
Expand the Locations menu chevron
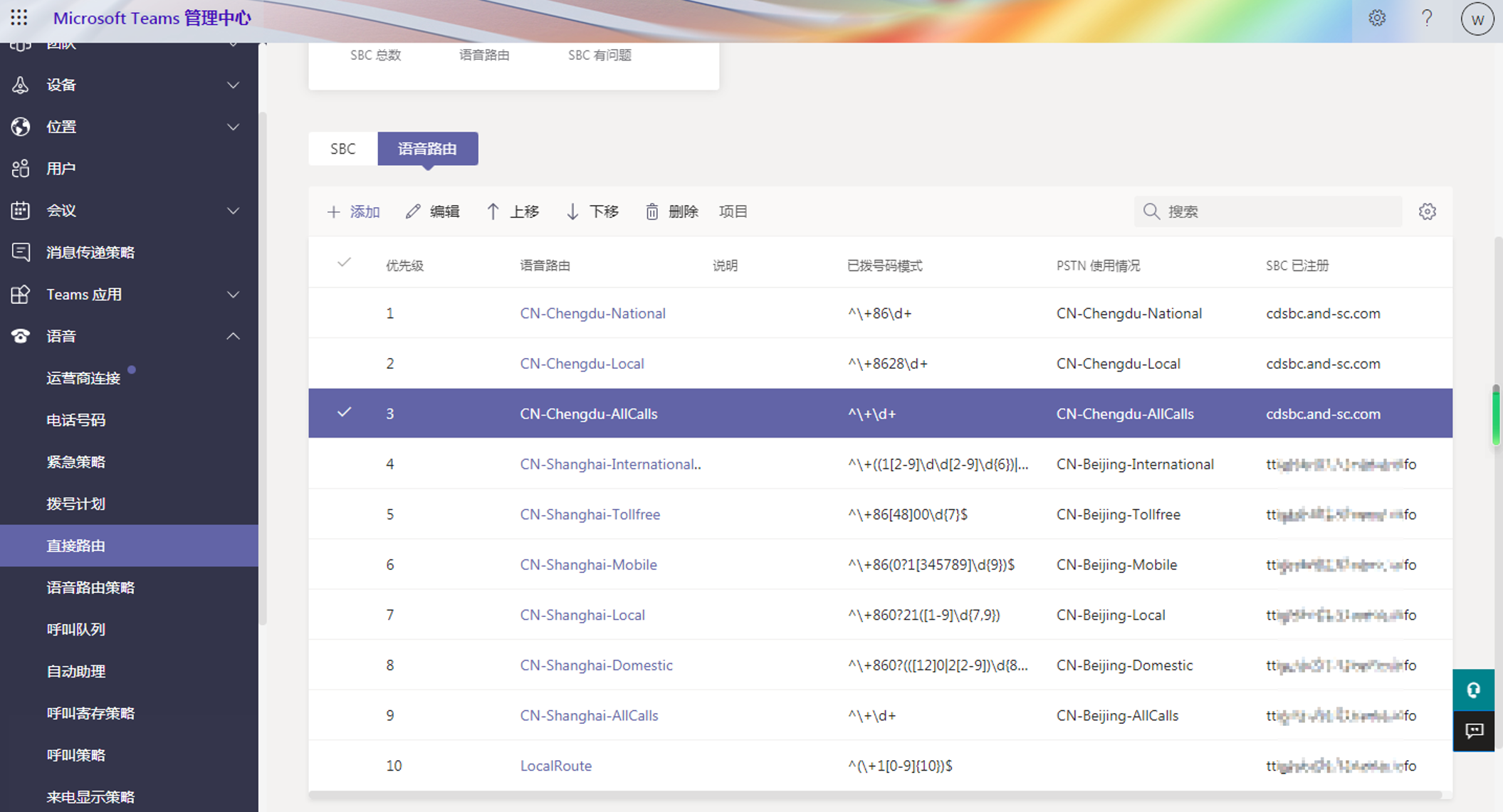(233, 127)
